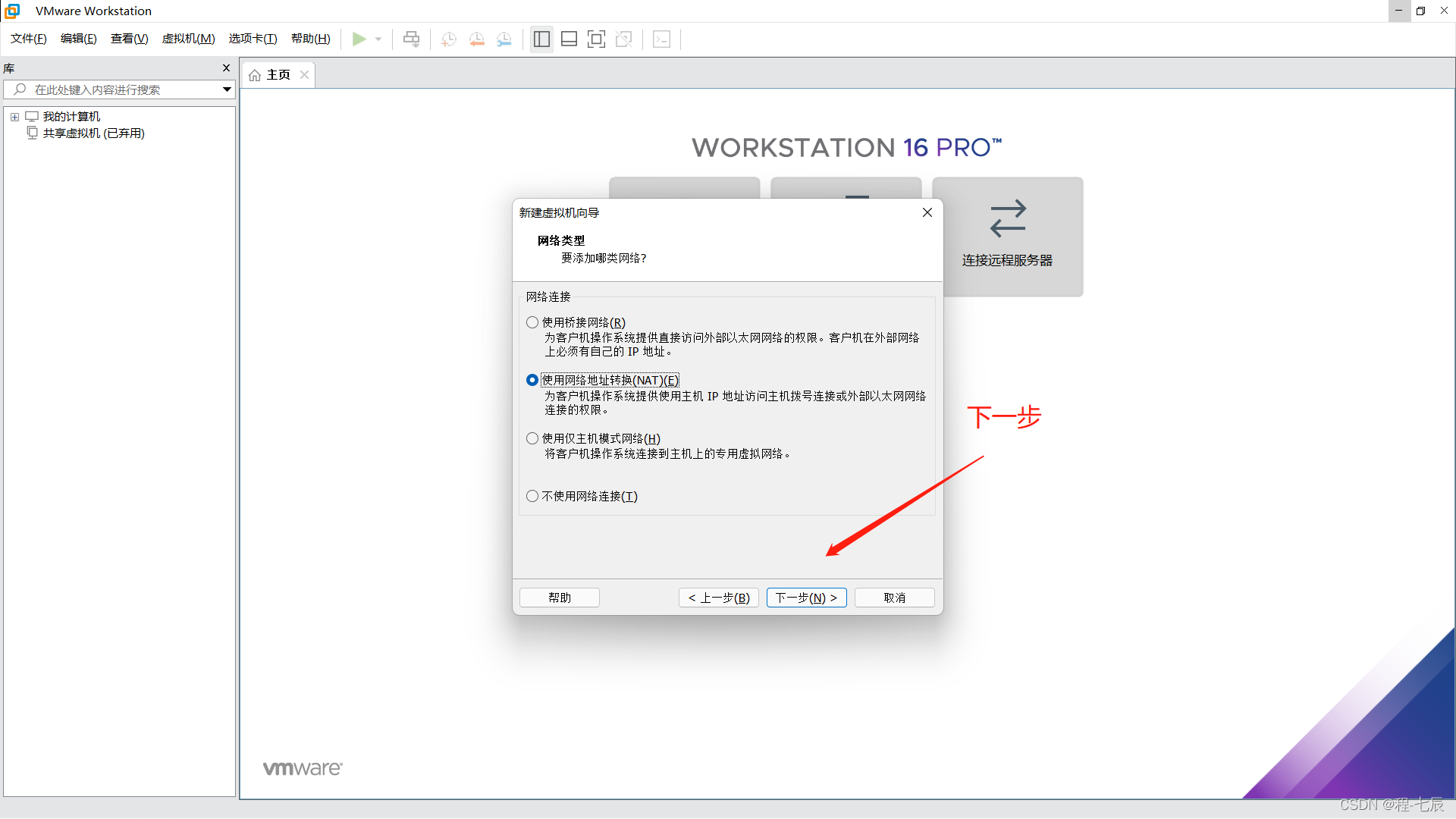1456x819 pixels.
Task: Switch to the 主页 tab
Action: (x=278, y=75)
